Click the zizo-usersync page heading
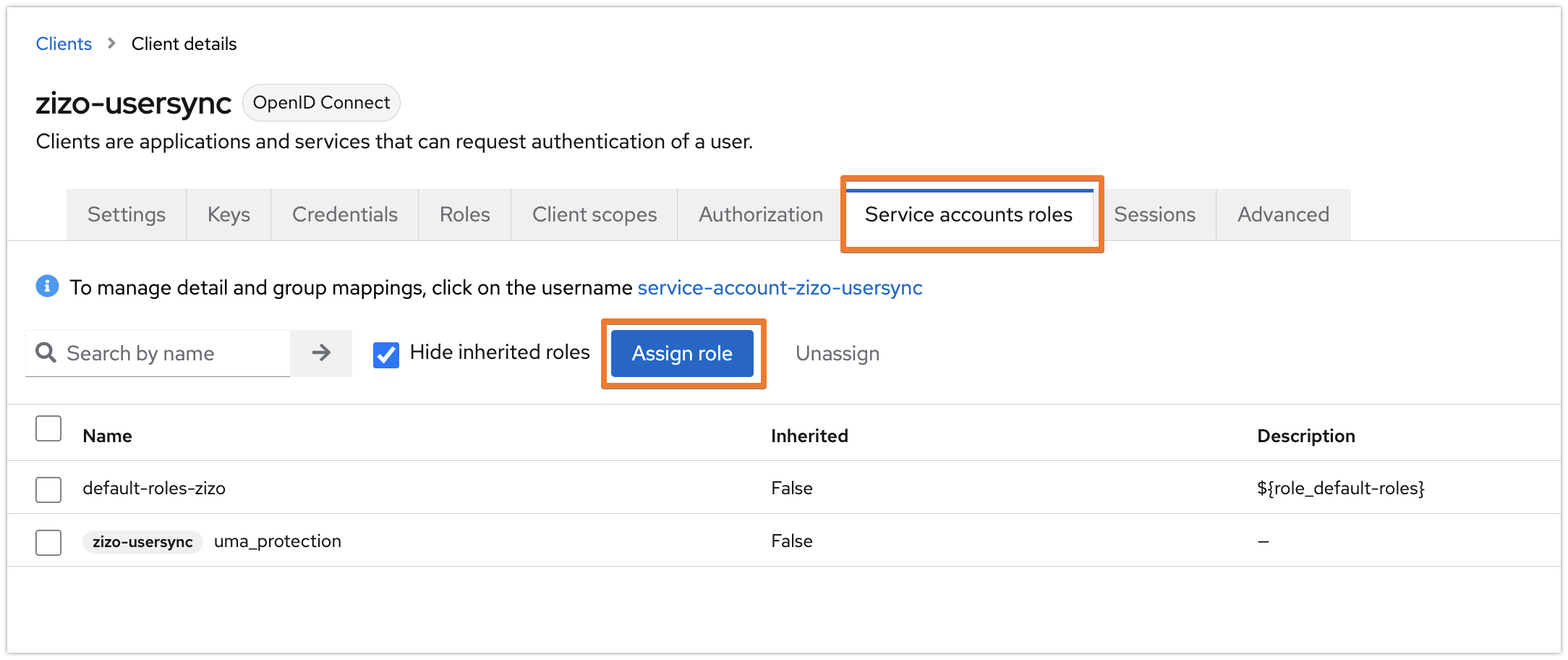Viewport: 1568px width, 660px height. coord(134,103)
